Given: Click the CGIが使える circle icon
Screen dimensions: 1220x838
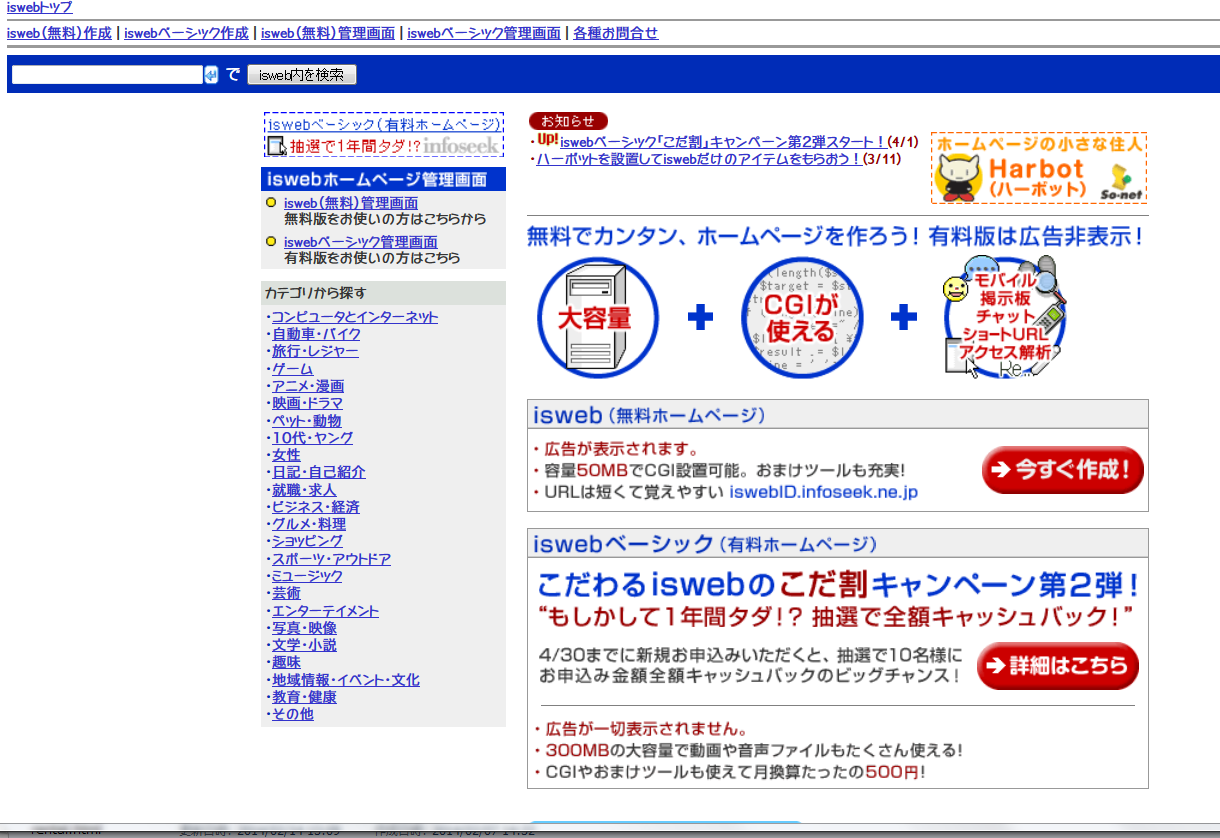Looking at the screenshot, I should tap(800, 318).
